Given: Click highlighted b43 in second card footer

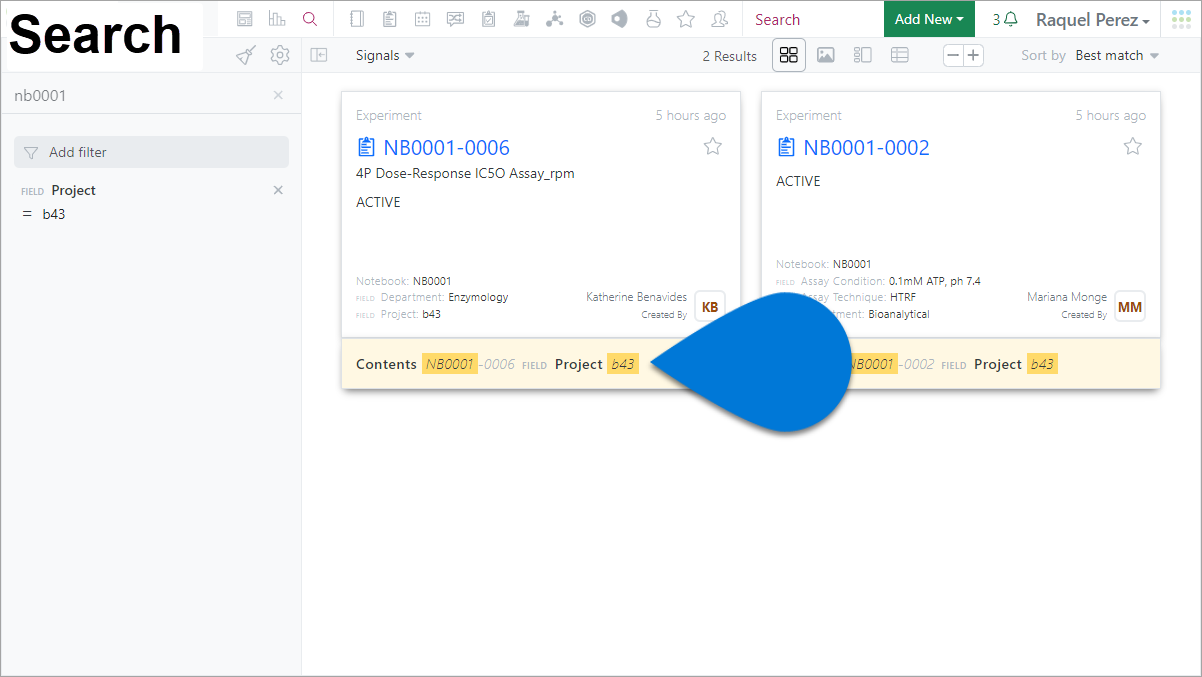Looking at the screenshot, I should click(1042, 364).
